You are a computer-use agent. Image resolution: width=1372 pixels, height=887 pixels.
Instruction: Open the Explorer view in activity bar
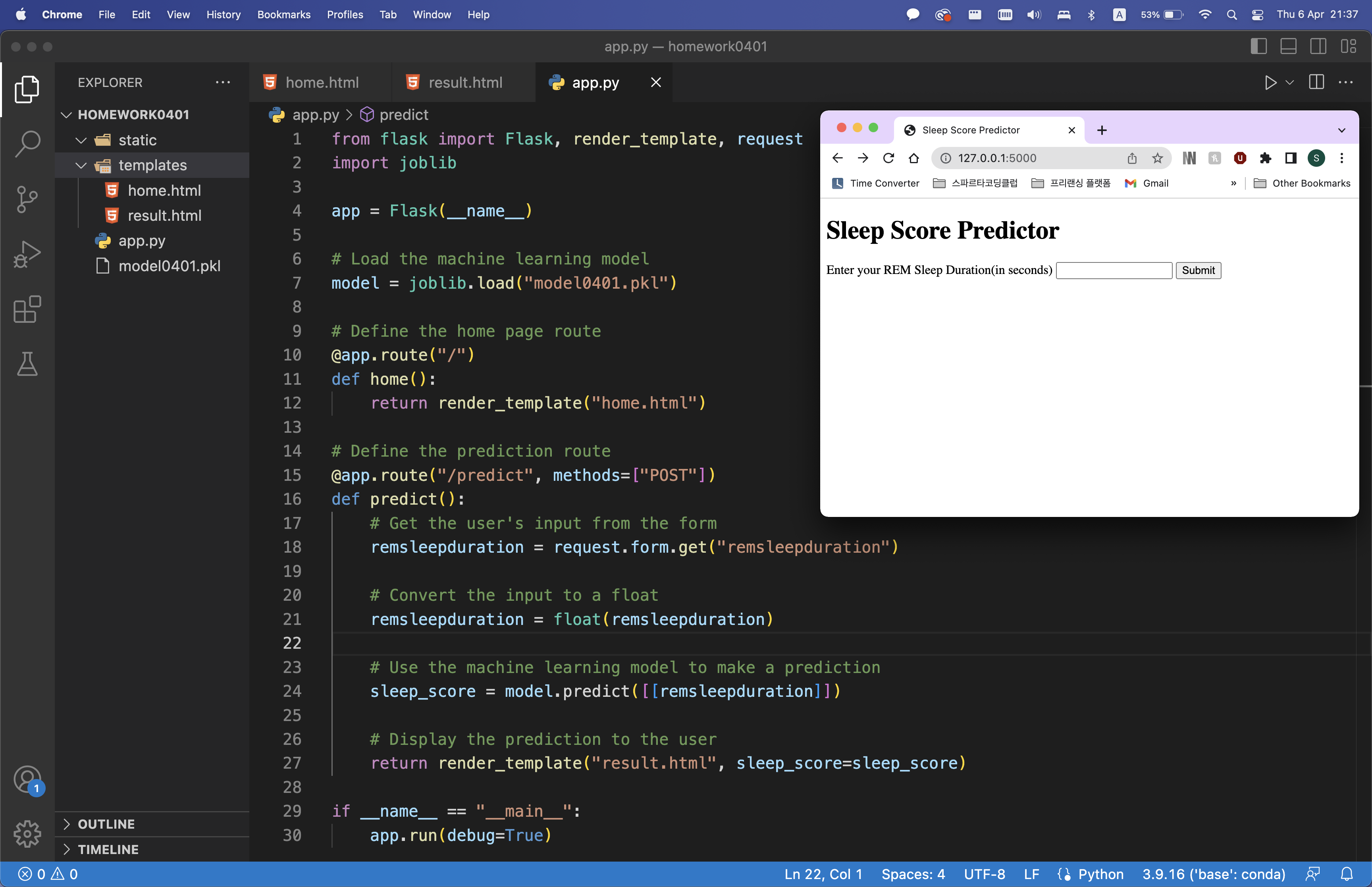[27, 89]
